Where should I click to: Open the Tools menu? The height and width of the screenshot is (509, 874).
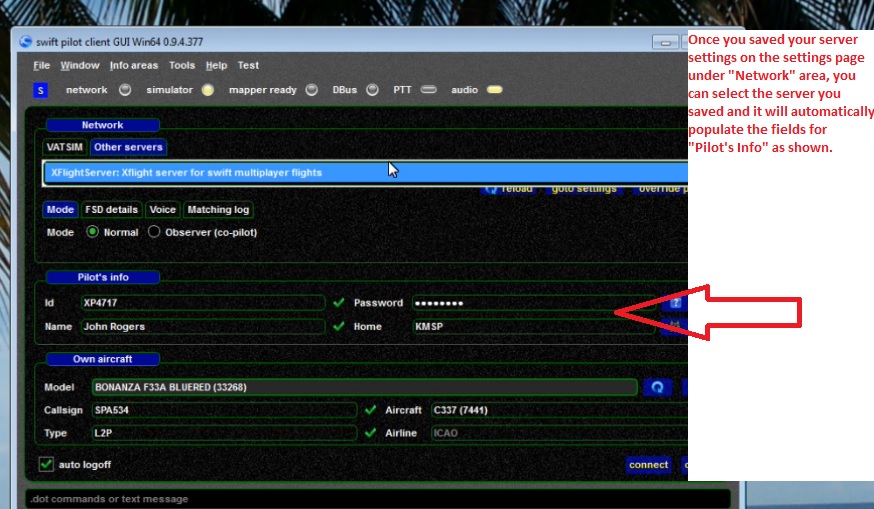(x=182, y=65)
